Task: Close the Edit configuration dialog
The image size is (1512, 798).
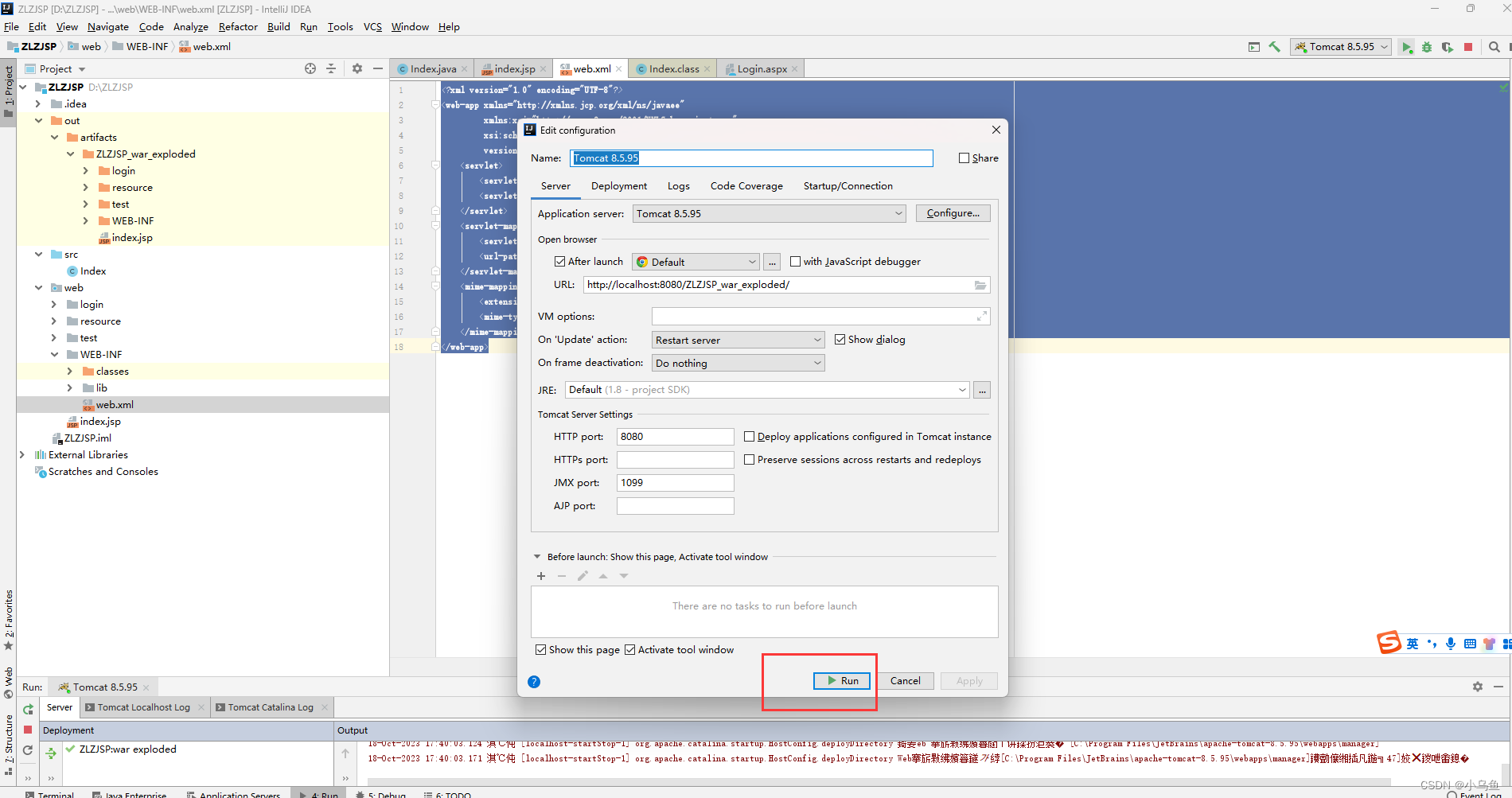Action: [x=996, y=130]
